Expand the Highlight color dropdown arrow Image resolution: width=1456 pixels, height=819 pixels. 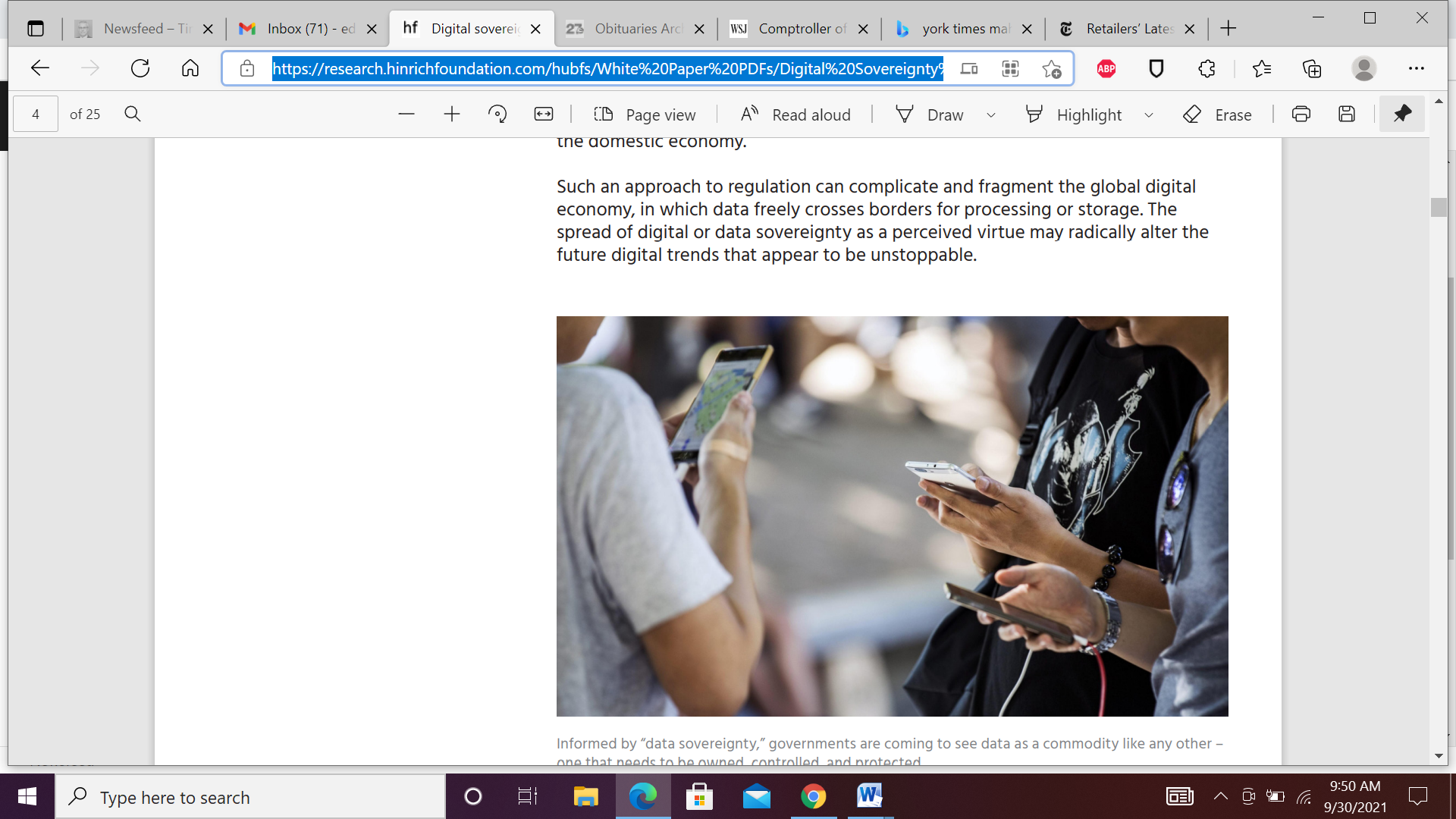[1149, 115]
